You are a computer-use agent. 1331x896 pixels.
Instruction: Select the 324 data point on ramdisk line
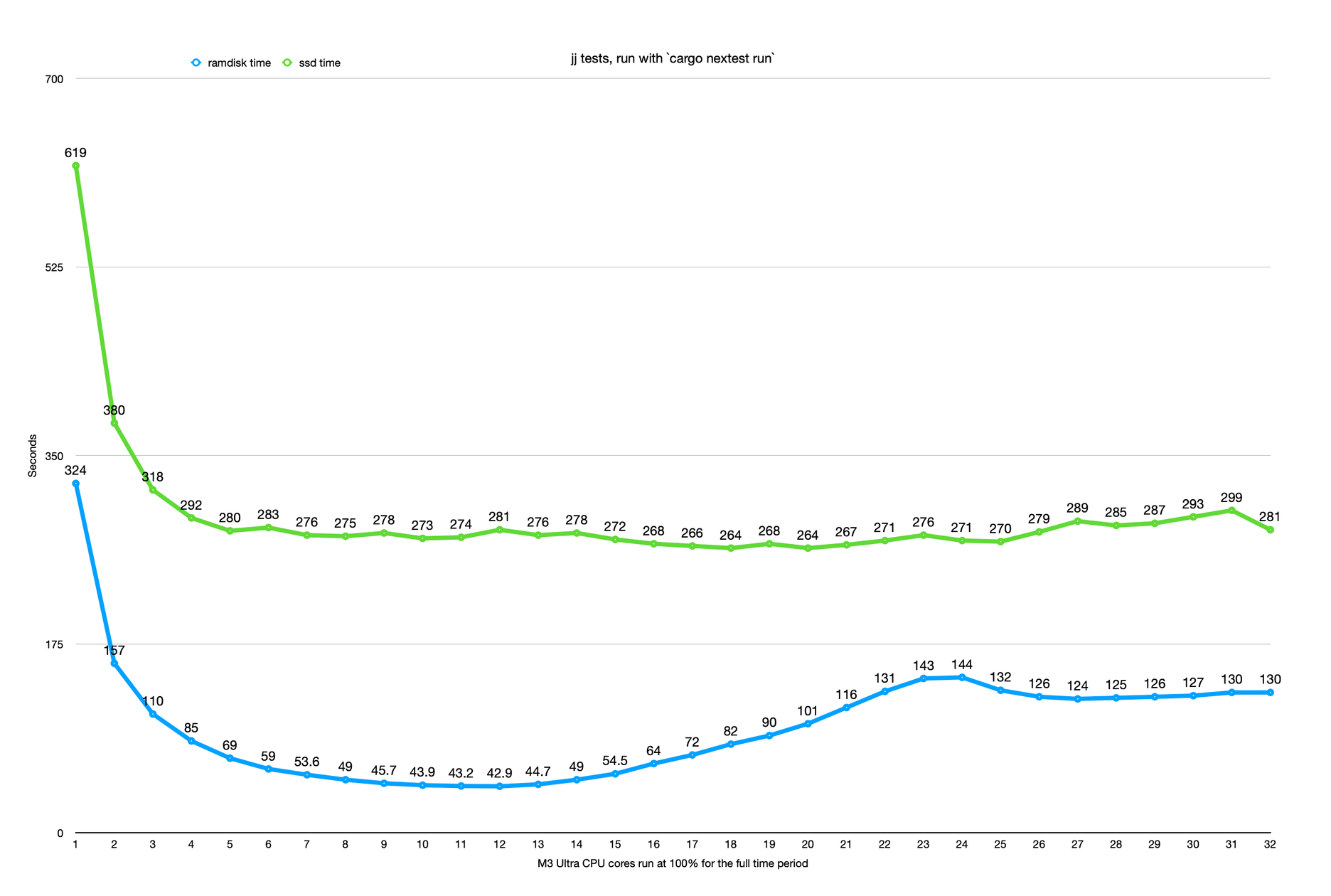75,482
